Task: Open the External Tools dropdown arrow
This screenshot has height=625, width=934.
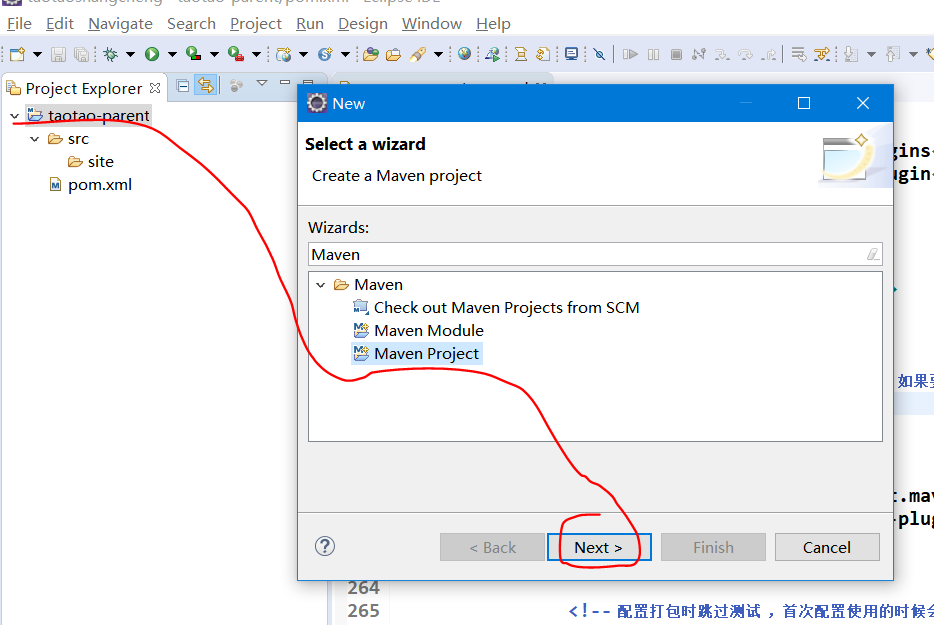Action: [x=256, y=54]
